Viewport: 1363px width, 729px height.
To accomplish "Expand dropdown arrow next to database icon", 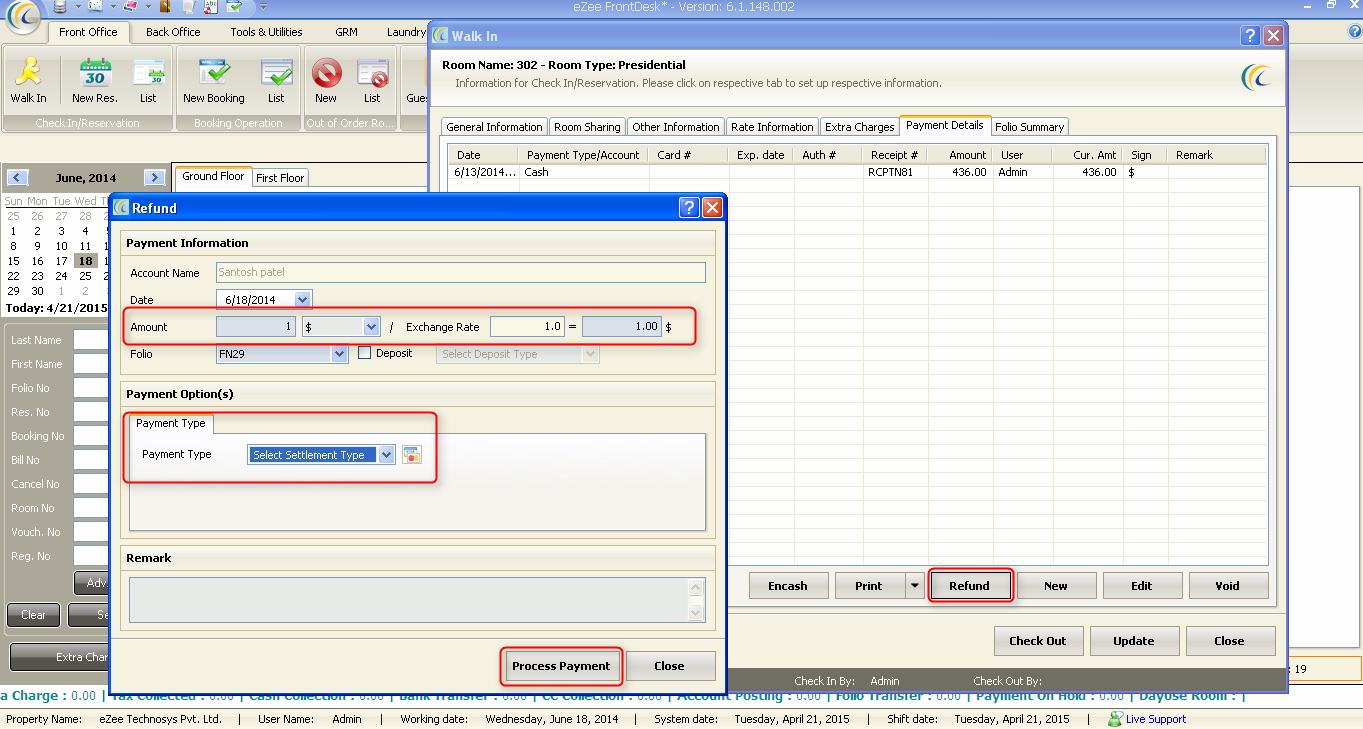I will [x=77, y=6].
